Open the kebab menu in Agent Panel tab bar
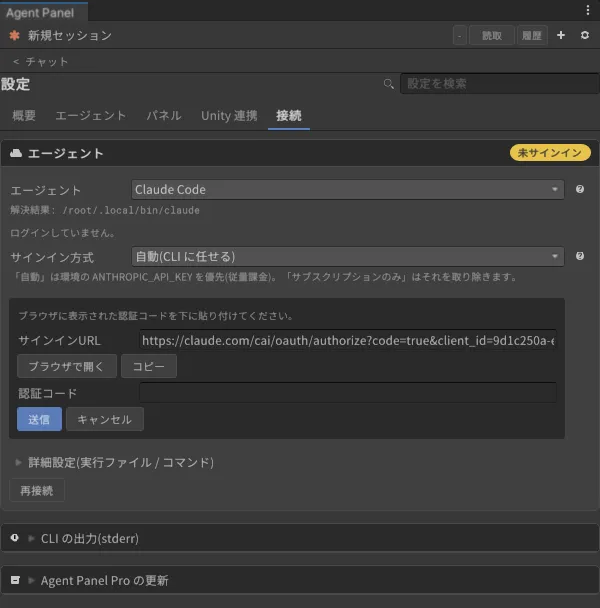The width and height of the screenshot is (600, 608). point(588,10)
